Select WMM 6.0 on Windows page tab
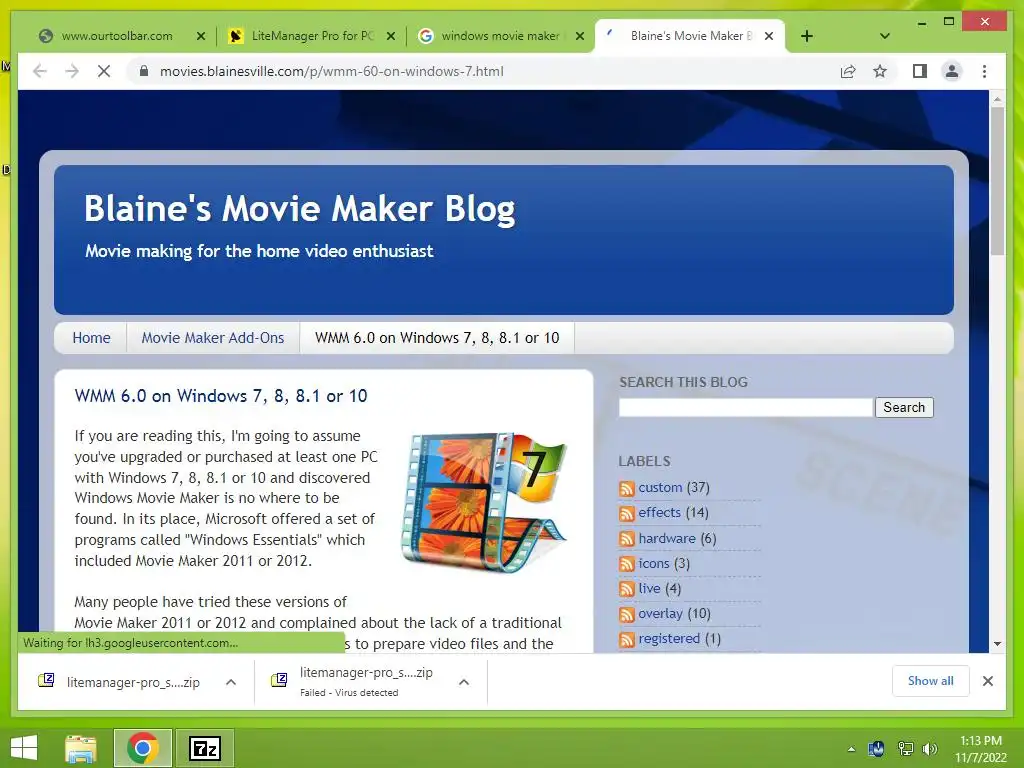The width and height of the screenshot is (1024, 768). [437, 338]
